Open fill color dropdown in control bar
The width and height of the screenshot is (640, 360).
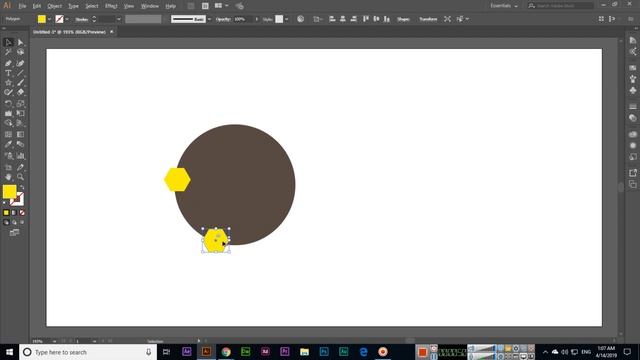point(49,19)
